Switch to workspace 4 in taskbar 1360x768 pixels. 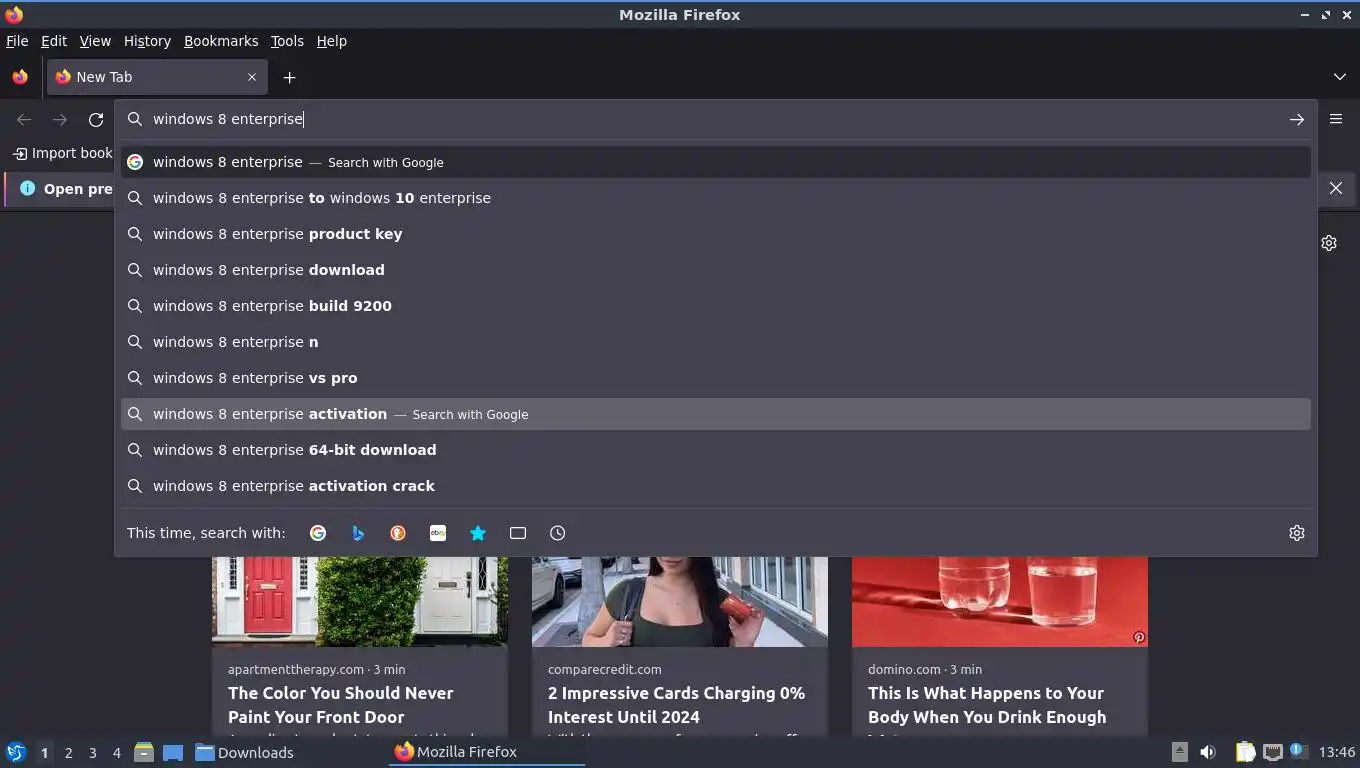pos(117,753)
